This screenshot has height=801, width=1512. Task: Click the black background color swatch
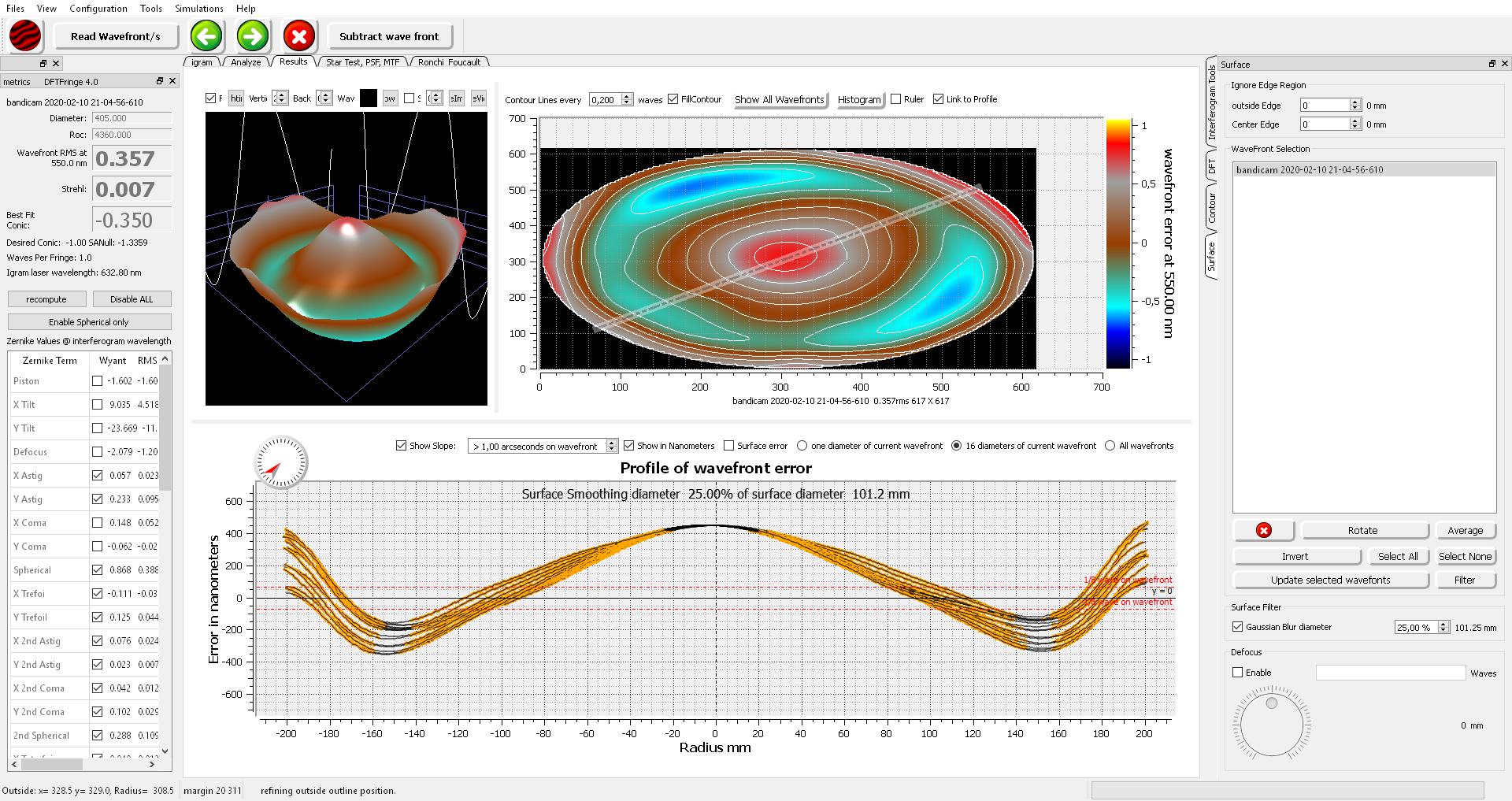pos(368,98)
